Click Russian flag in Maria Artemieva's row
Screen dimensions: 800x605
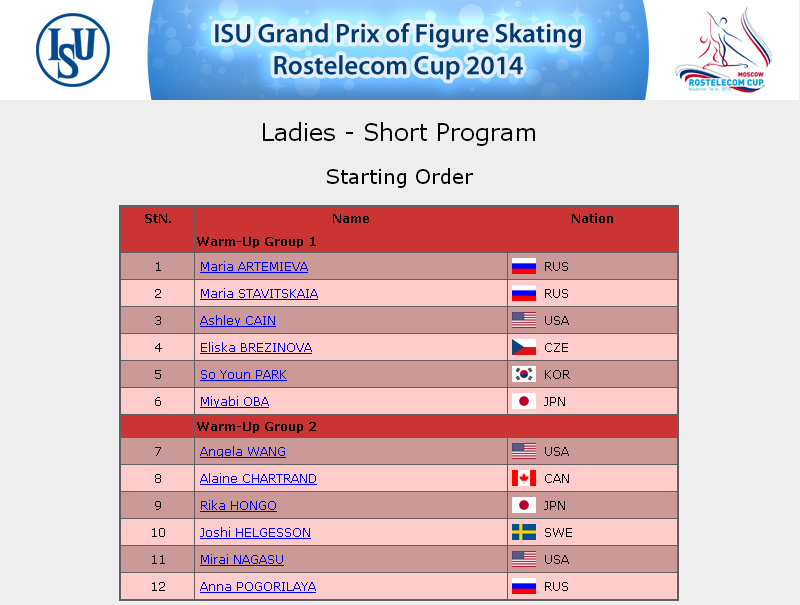coord(523,266)
